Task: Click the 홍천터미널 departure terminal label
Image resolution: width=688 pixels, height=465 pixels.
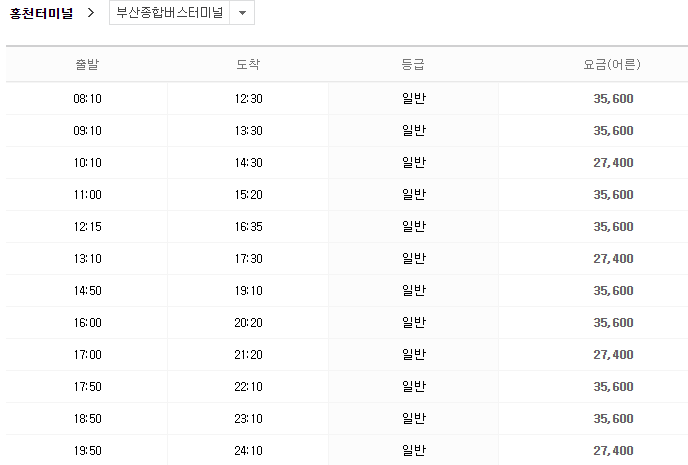Action: tap(41, 13)
